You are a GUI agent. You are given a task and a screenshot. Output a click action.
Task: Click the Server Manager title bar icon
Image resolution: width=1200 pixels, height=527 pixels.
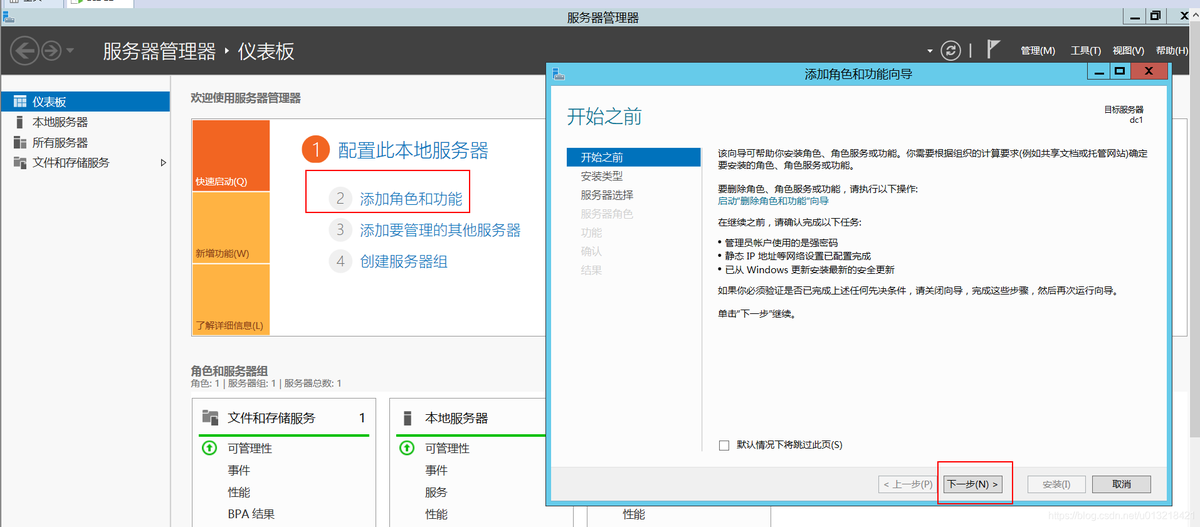pyautogui.click(x=10, y=17)
